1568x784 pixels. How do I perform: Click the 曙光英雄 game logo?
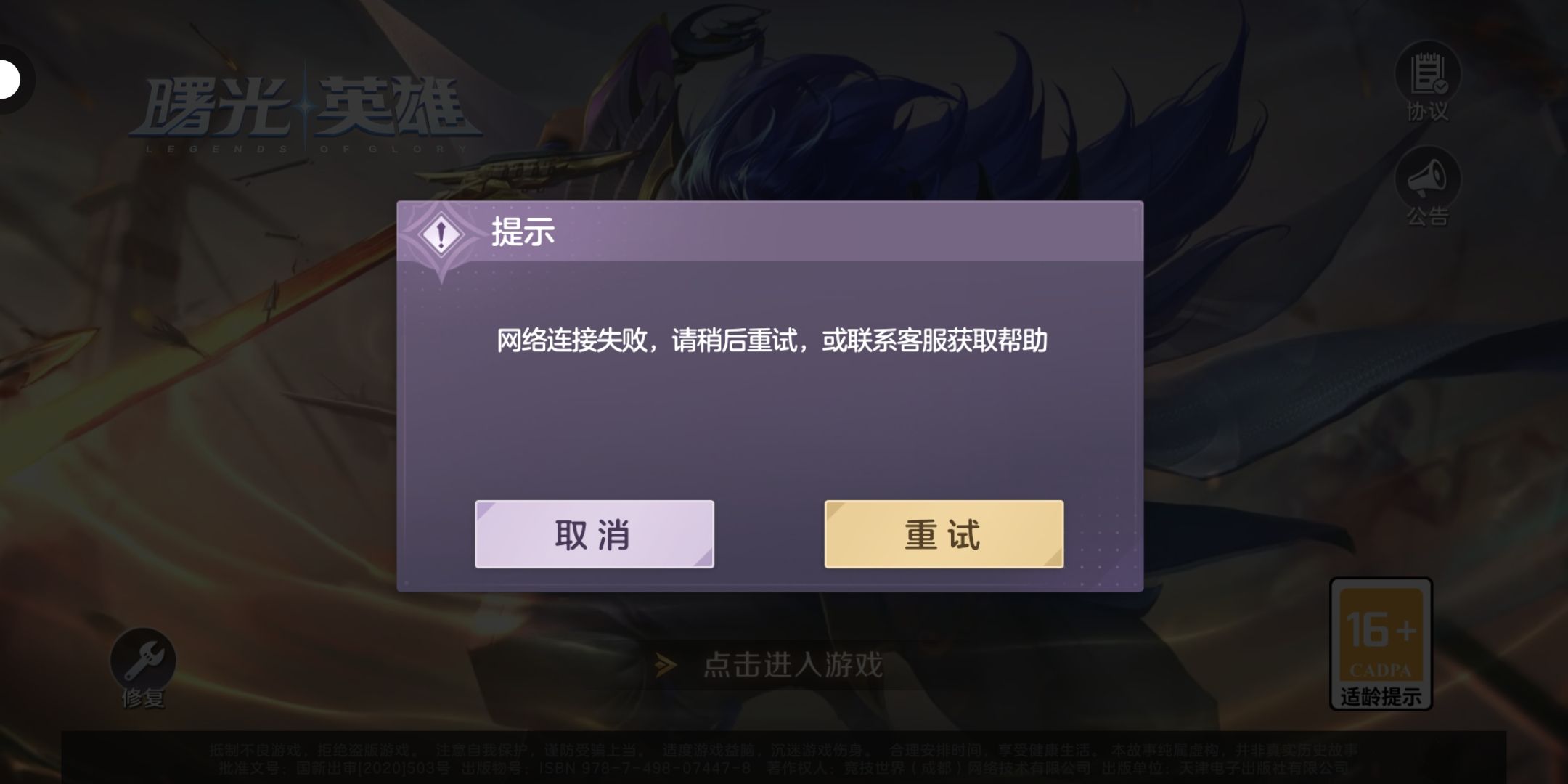pyautogui.click(x=305, y=109)
